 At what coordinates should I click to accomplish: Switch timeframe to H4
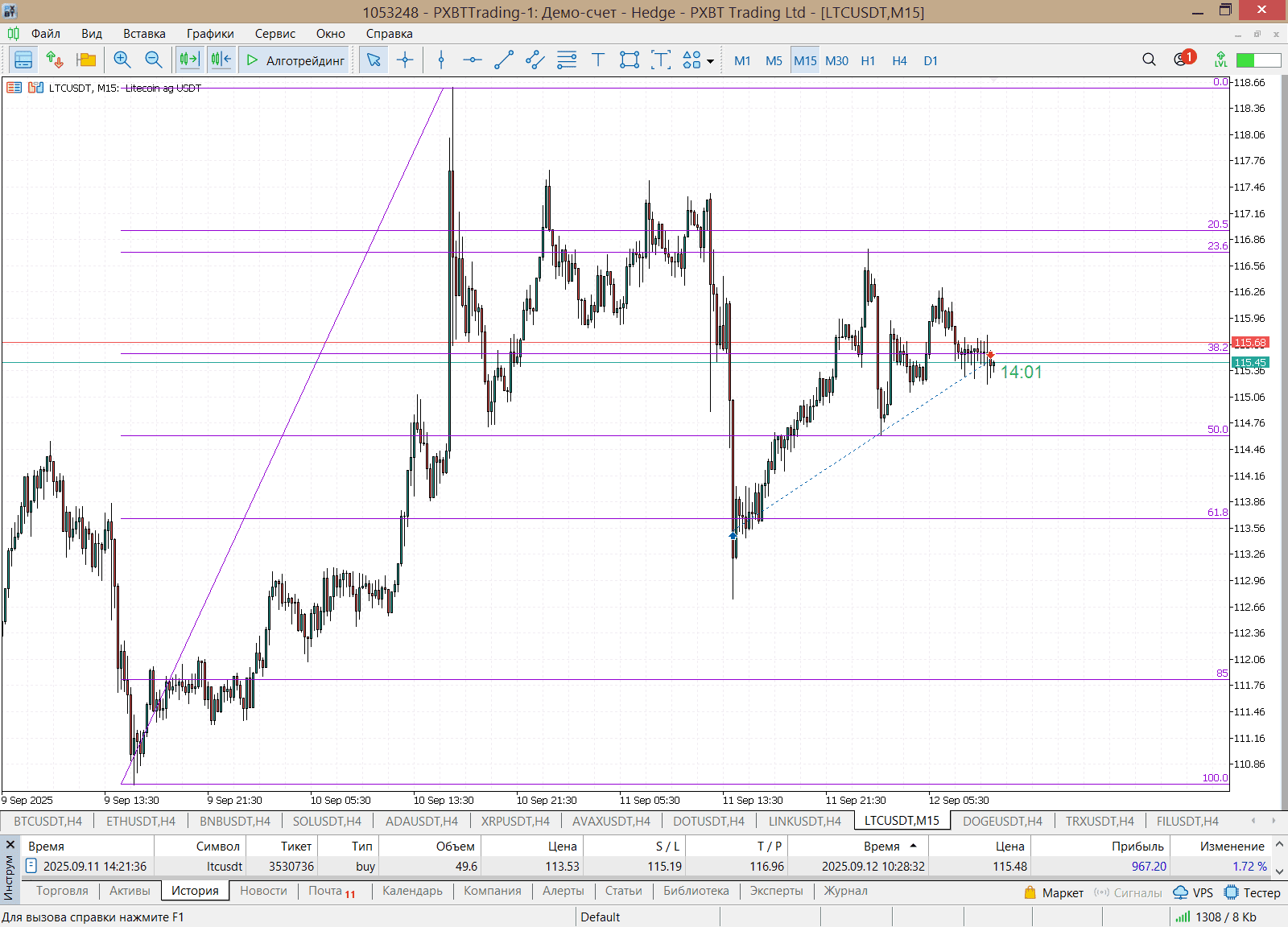pyautogui.click(x=899, y=61)
